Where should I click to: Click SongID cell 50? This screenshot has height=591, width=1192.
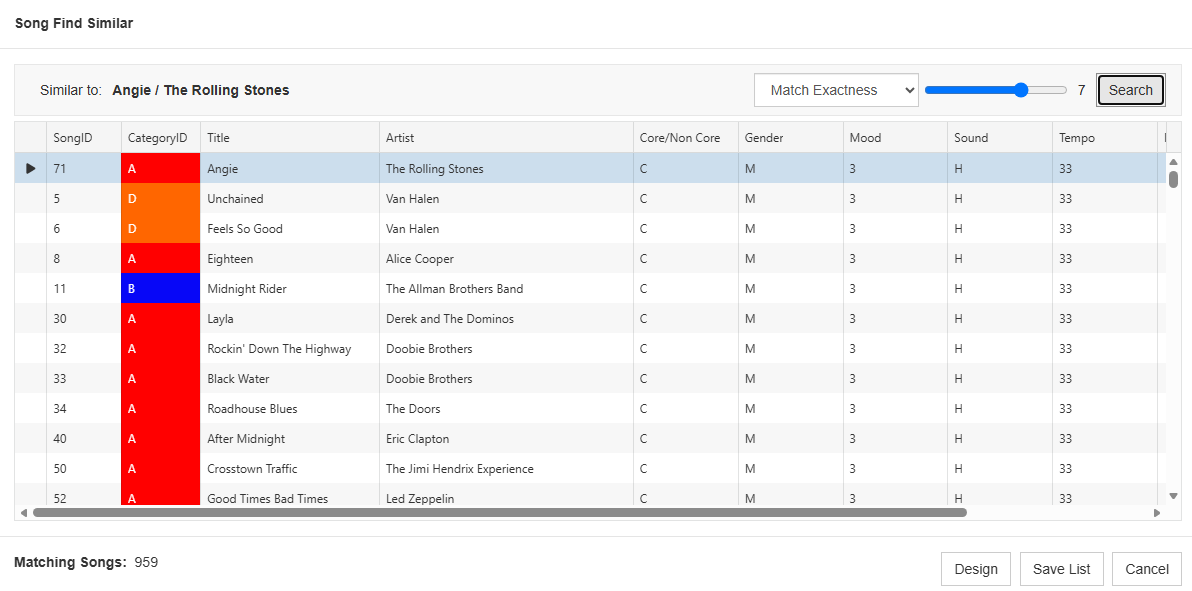84,469
